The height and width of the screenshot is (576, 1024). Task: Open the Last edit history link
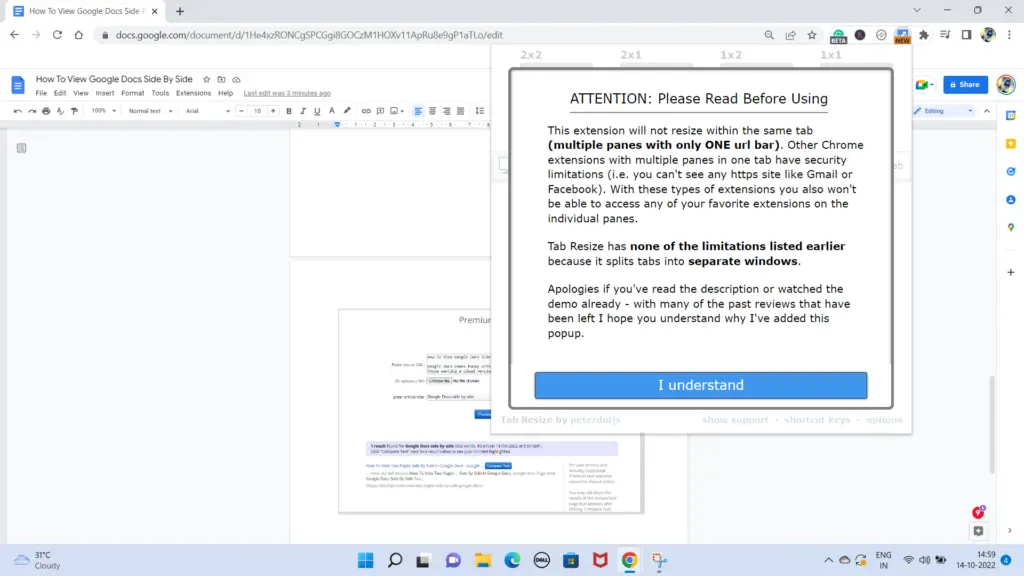click(x=287, y=93)
